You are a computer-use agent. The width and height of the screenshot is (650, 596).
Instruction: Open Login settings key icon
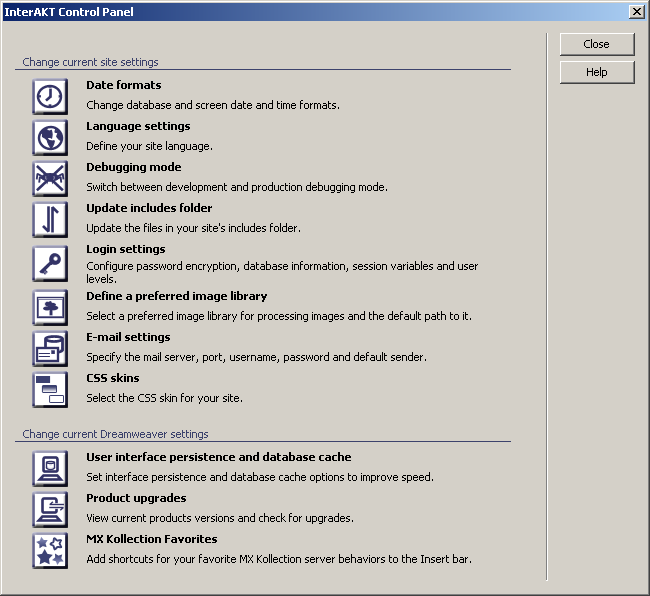pos(49,264)
